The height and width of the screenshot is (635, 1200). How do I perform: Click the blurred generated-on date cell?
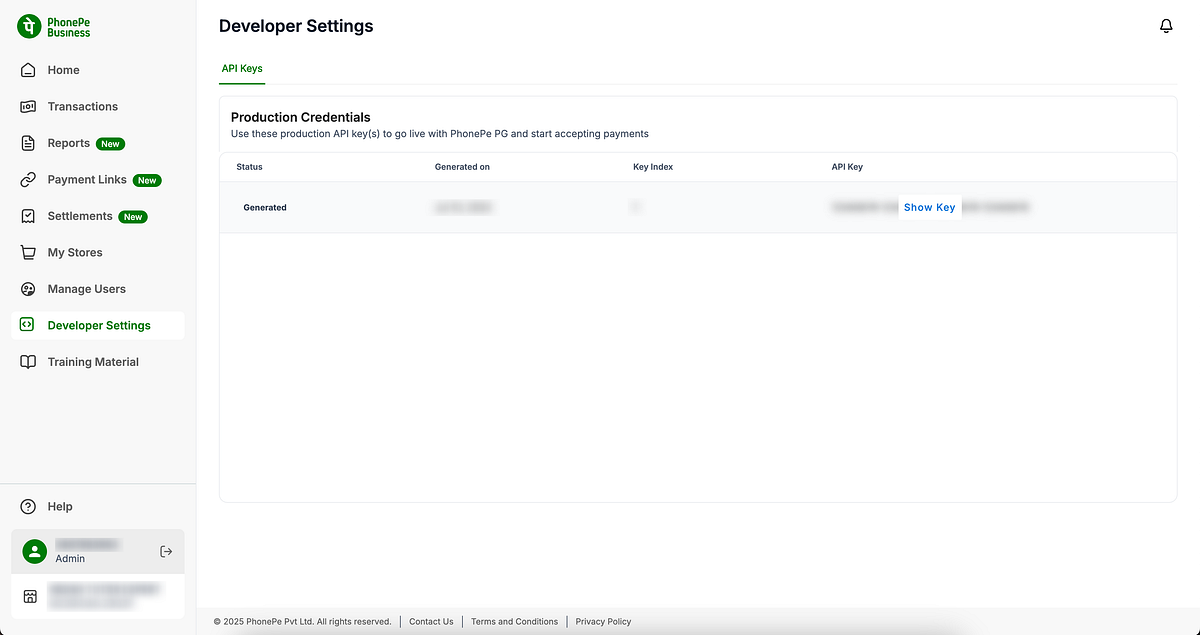coord(463,208)
